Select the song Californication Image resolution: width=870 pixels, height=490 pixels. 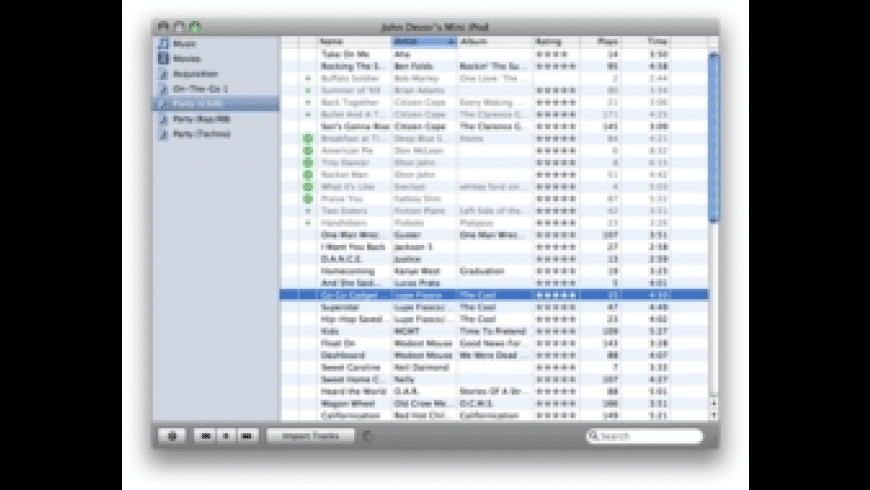[351, 416]
